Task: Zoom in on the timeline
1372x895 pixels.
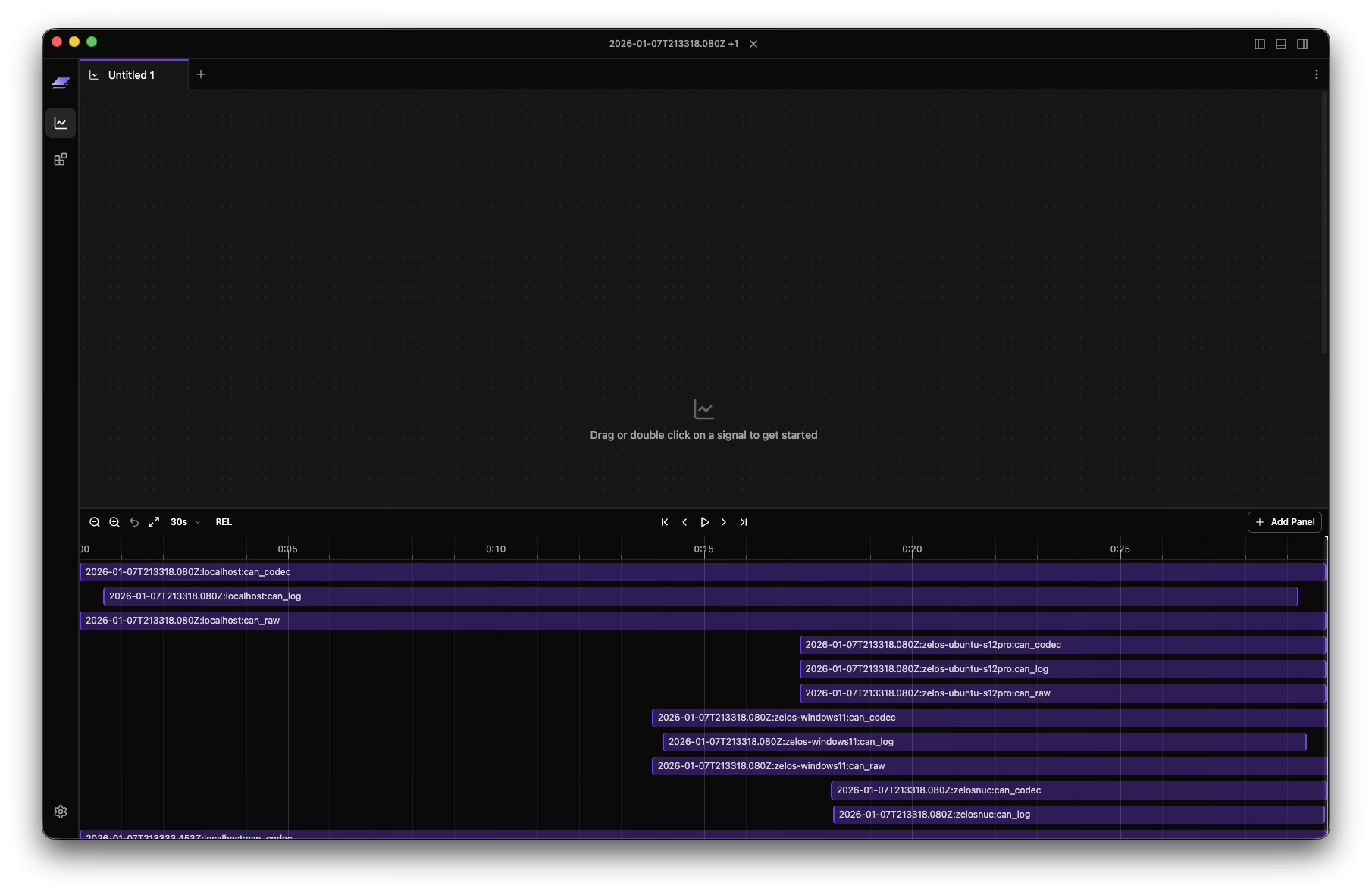Action: 114,522
